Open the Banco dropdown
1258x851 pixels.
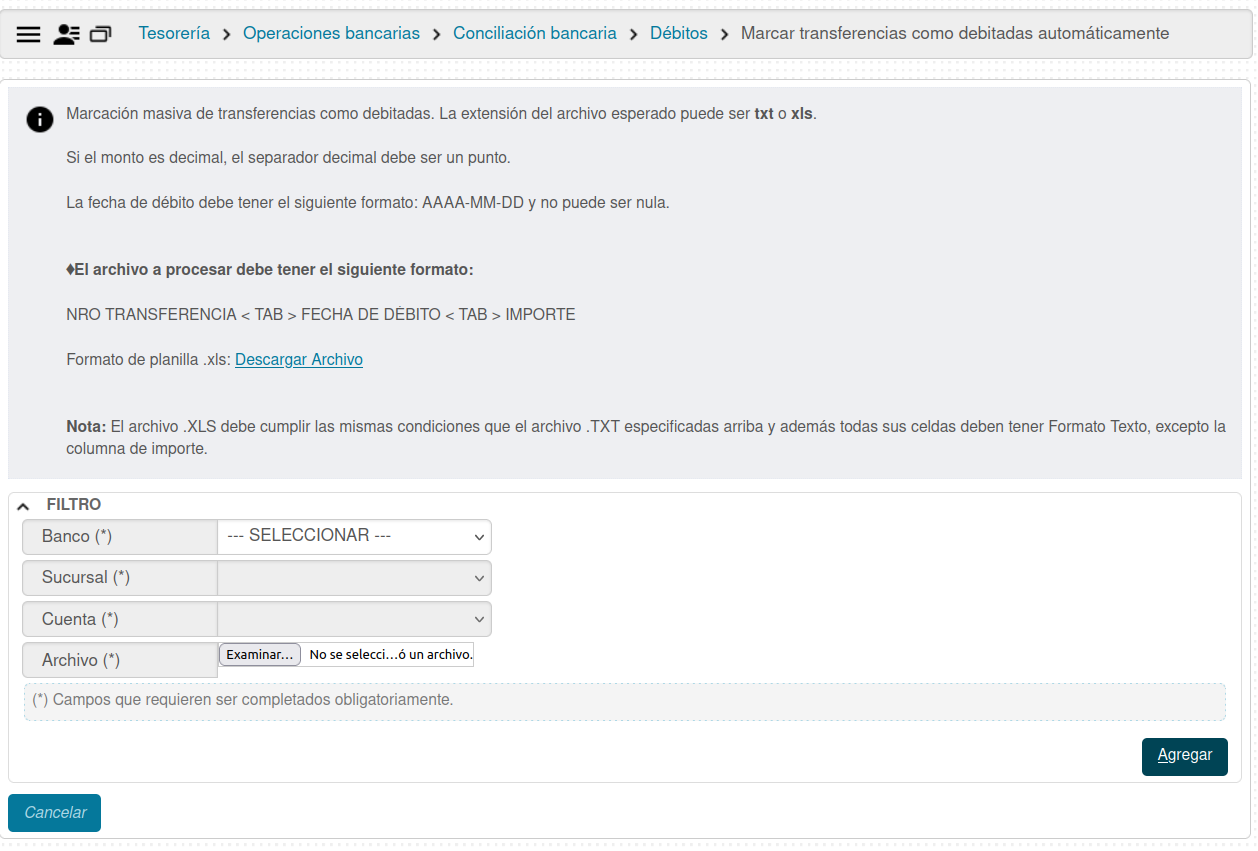coord(354,537)
